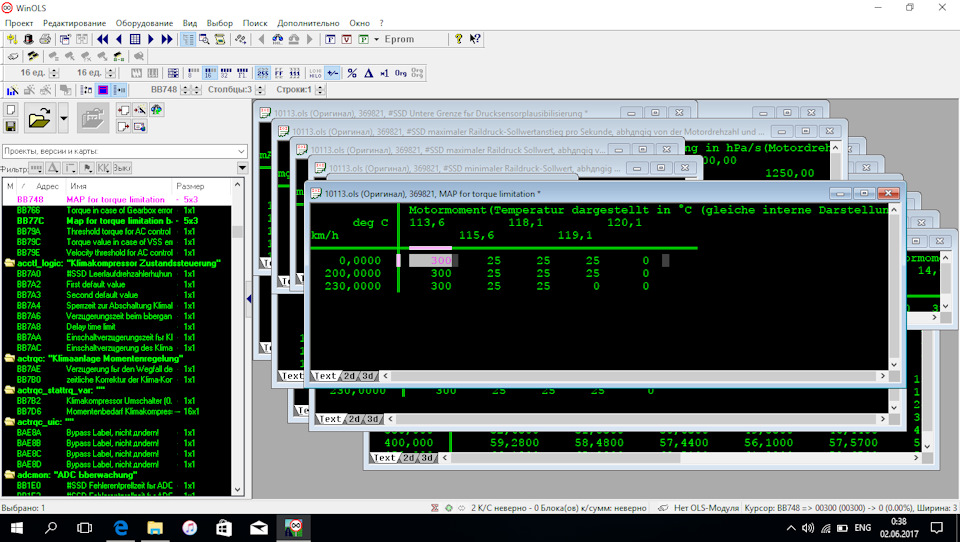The width and height of the screenshot is (960, 542).
Task: Toggle 8-bit data width display
Action: point(193,73)
